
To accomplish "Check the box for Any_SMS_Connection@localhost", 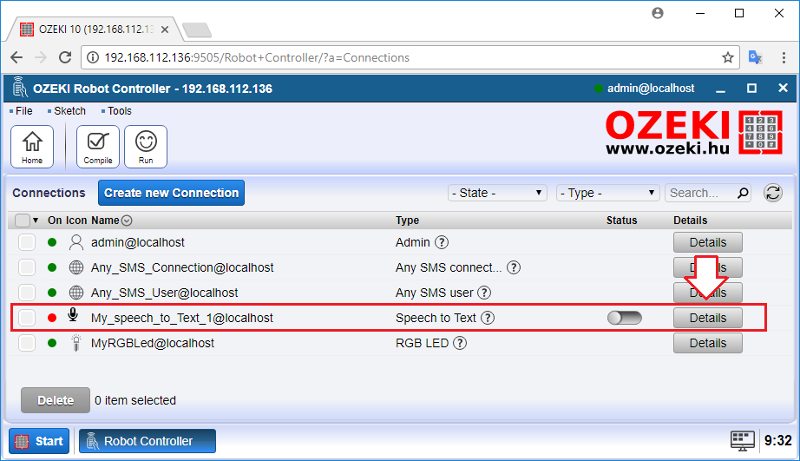I will tap(27, 267).
